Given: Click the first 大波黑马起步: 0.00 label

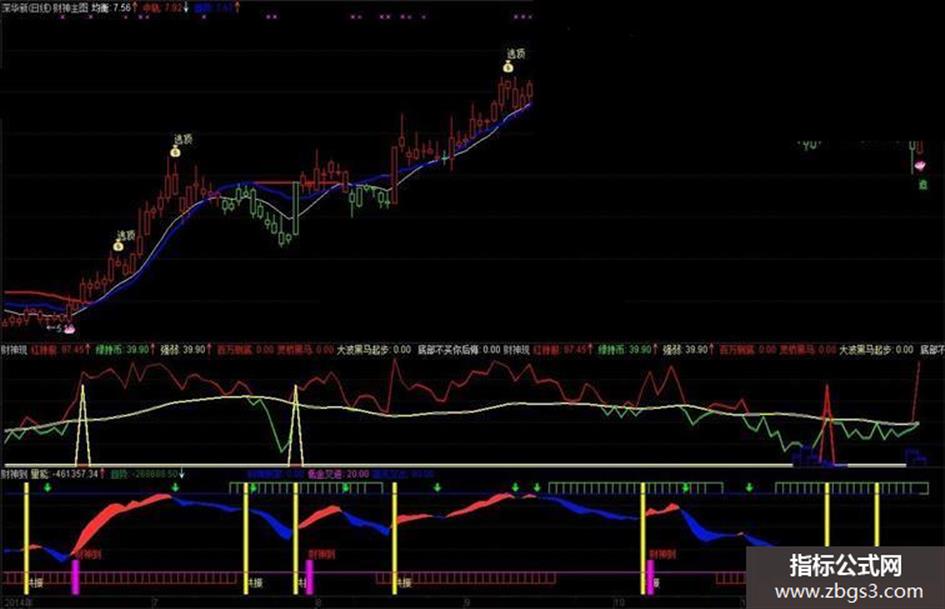Looking at the screenshot, I should coord(373,349).
